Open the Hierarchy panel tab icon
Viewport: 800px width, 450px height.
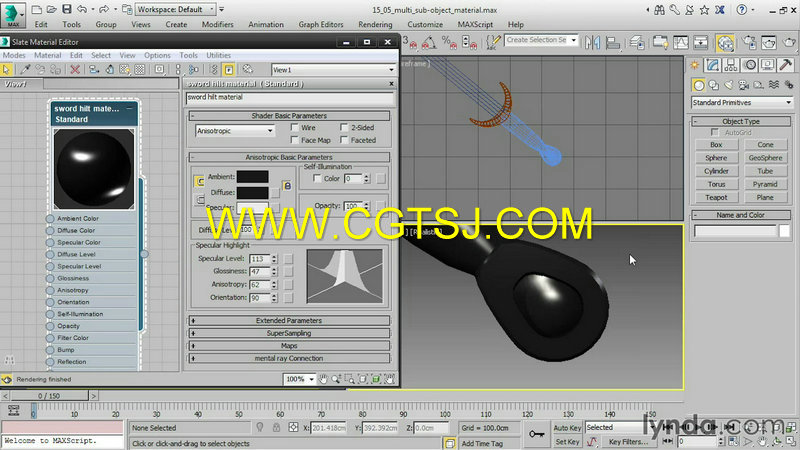(x=731, y=65)
